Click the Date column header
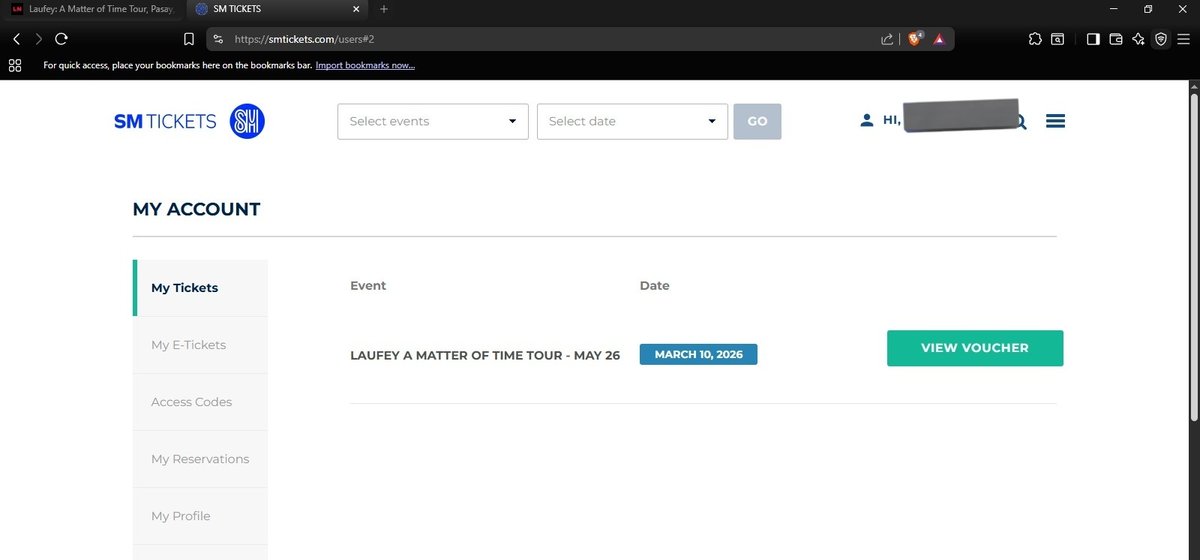 pyautogui.click(x=655, y=285)
